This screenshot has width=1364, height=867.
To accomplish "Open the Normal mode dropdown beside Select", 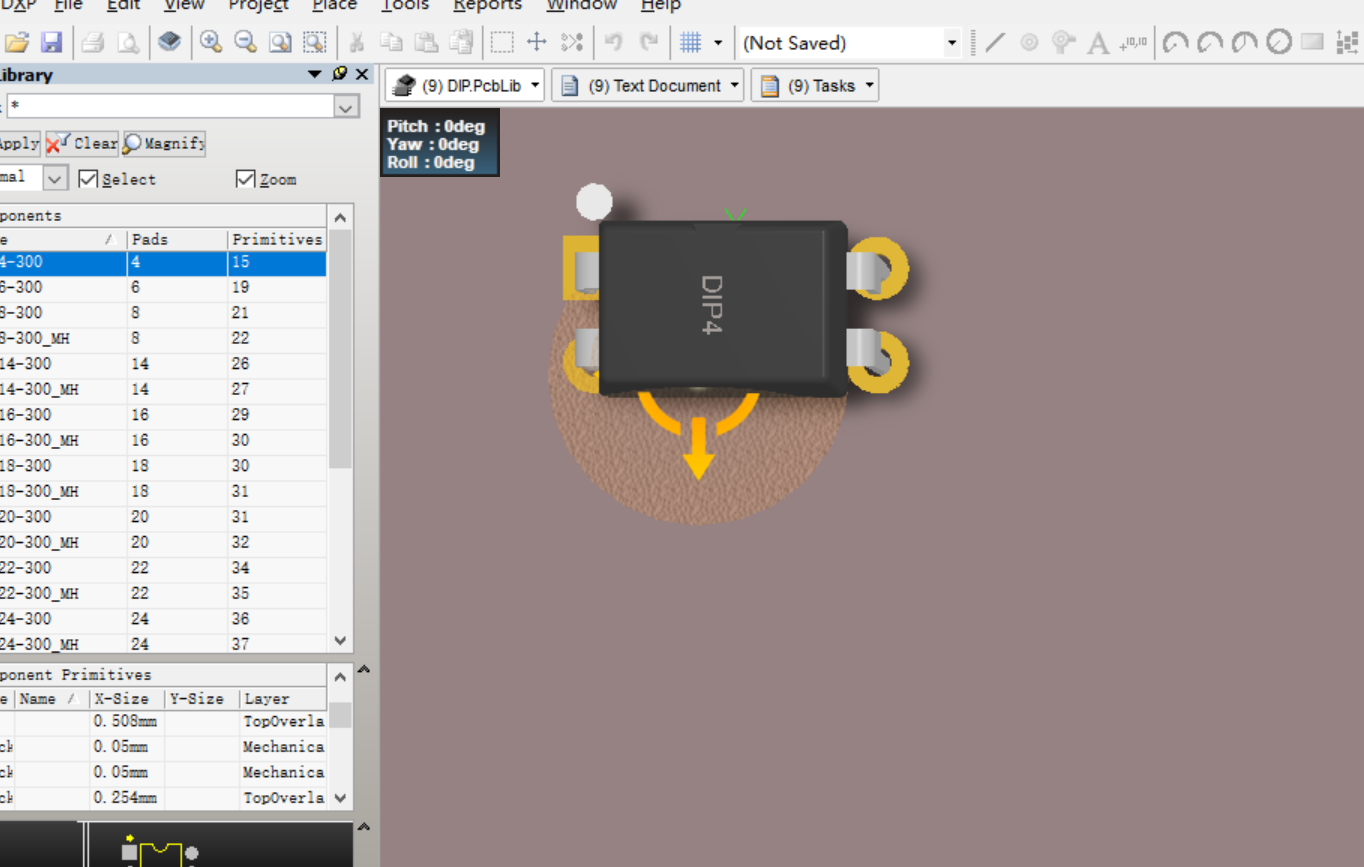I will pyautogui.click(x=55, y=179).
